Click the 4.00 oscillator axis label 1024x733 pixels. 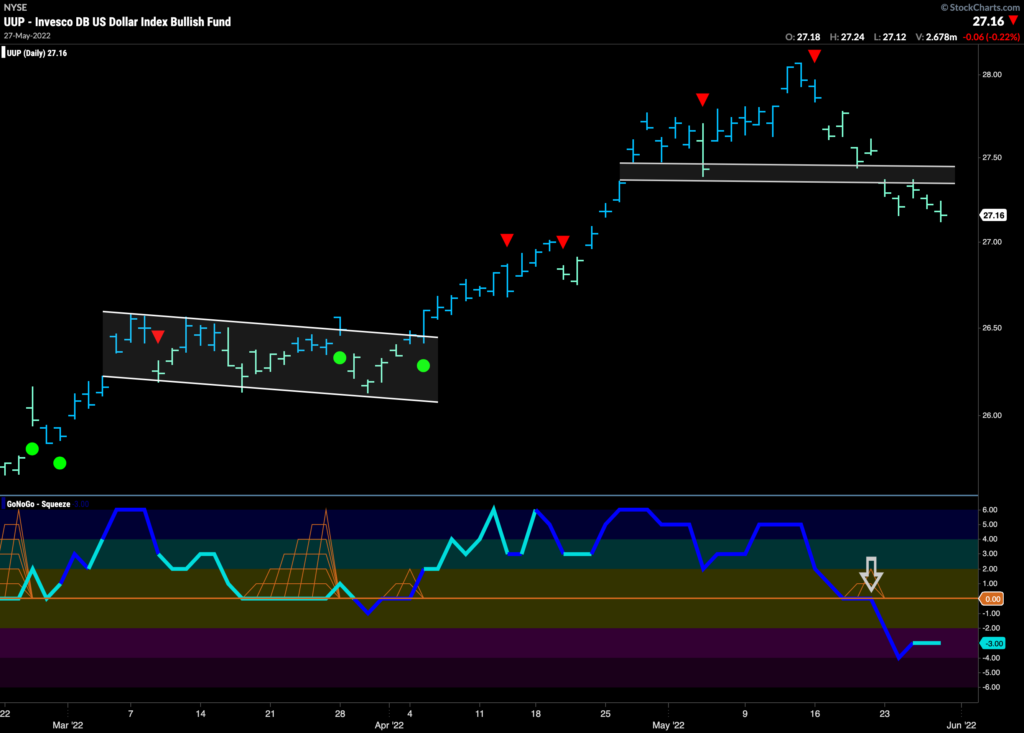tap(990, 539)
